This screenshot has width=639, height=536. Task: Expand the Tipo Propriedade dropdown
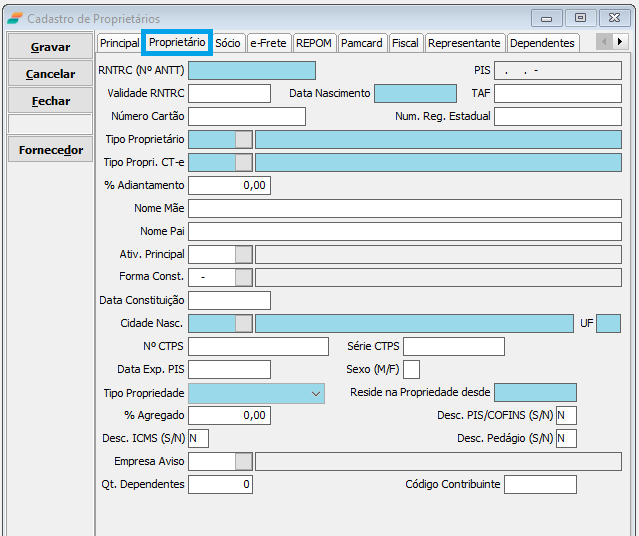click(x=317, y=393)
